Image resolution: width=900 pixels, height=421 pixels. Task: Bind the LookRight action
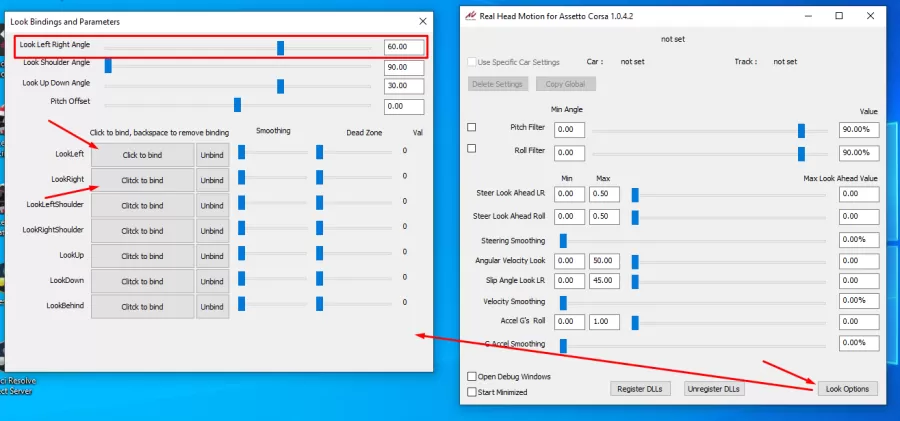[x=142, y=180]
